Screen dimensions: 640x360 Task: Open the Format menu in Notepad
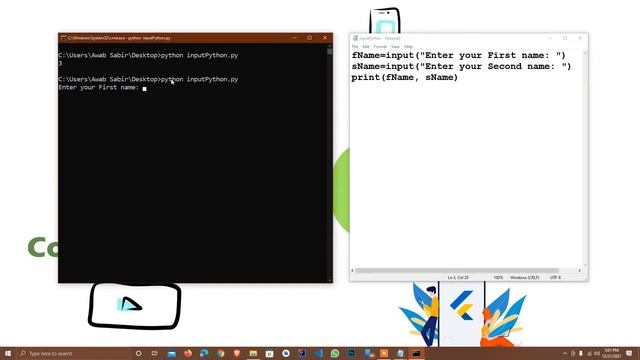click(x=380, y=47)
